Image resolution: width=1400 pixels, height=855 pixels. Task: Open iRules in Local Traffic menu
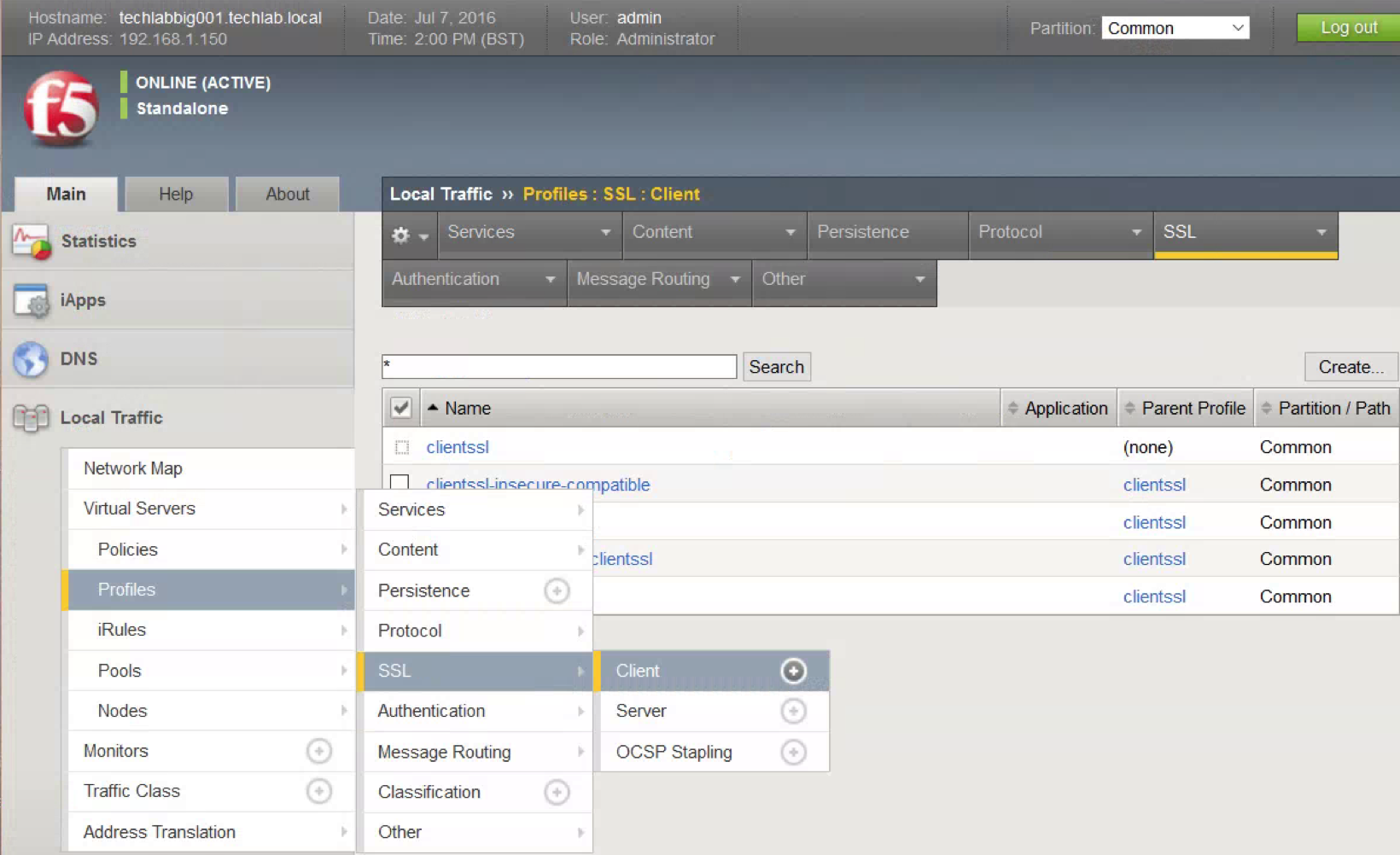click(x=211, y=630)
